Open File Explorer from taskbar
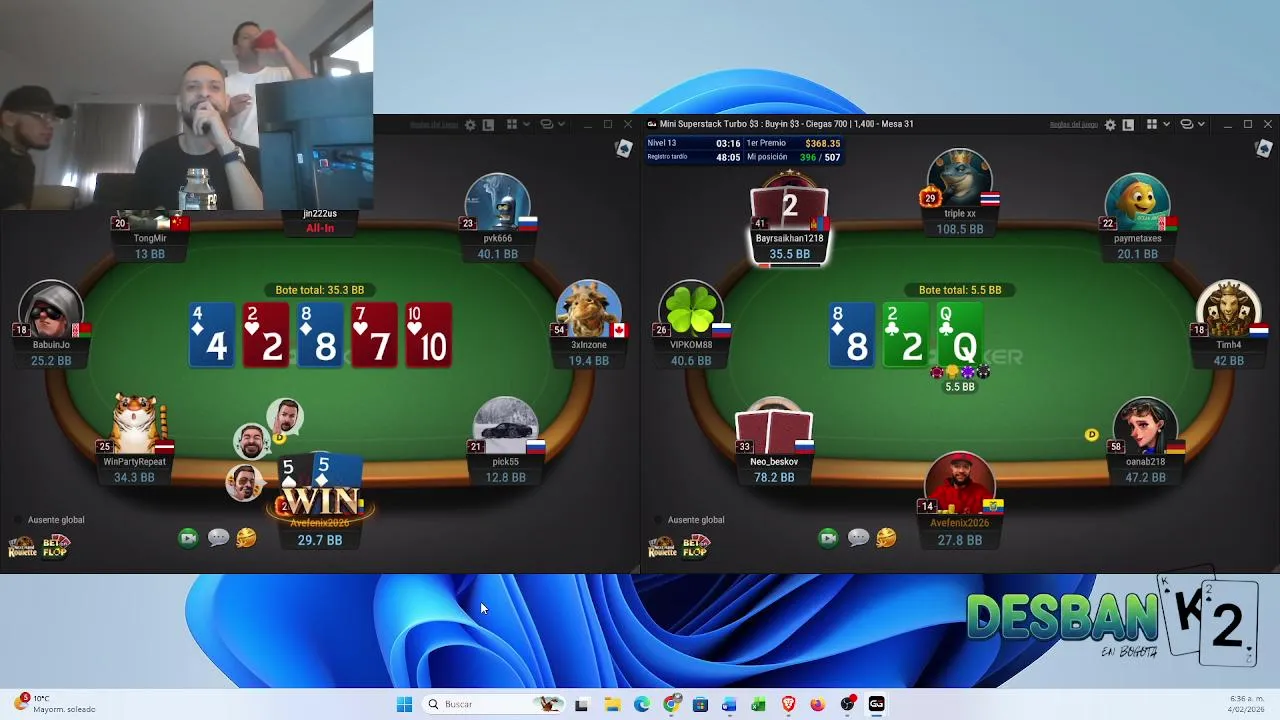The width and height of the screenshot is (1280, 720). point(612,704)
